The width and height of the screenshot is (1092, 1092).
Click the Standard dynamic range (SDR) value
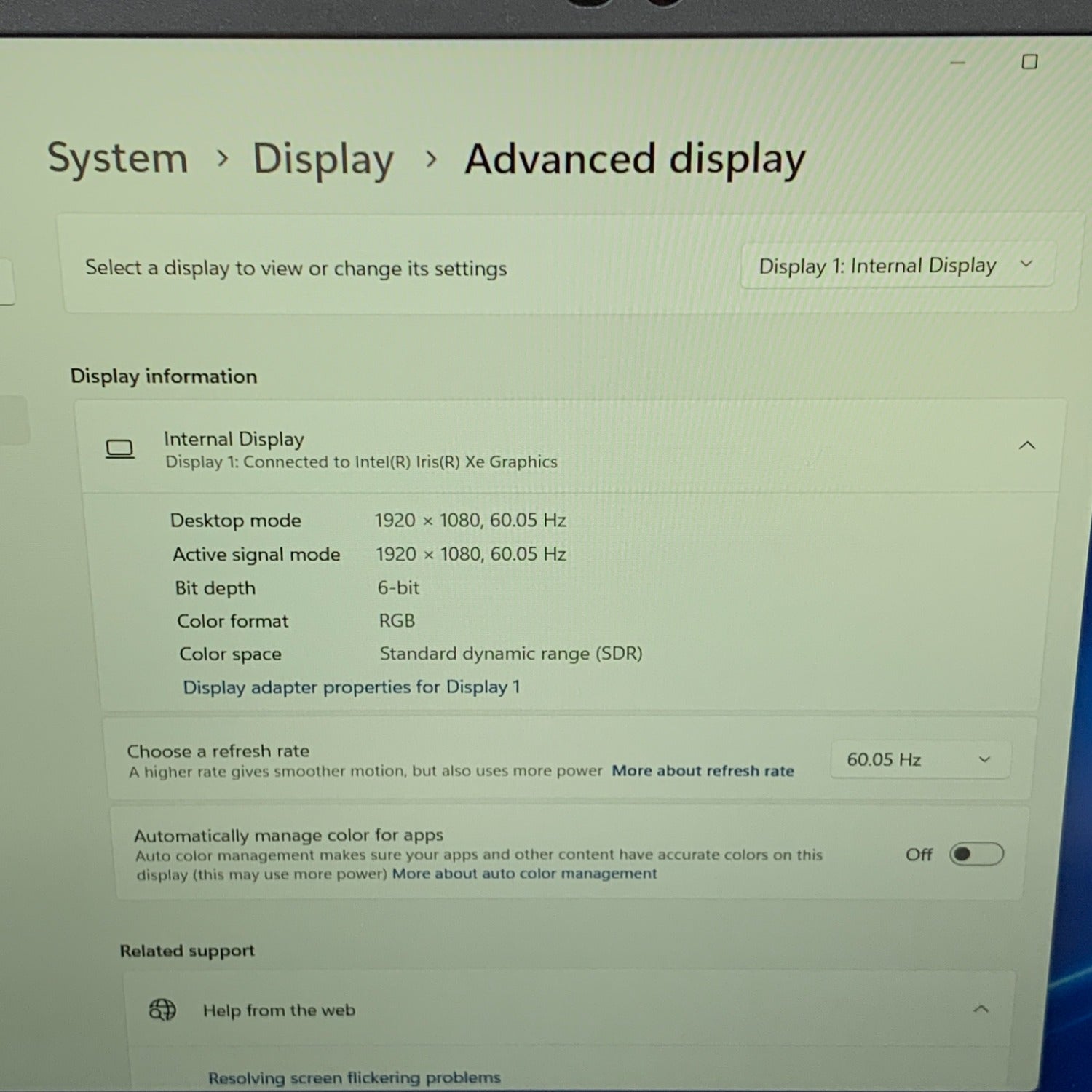click(510, 654)
